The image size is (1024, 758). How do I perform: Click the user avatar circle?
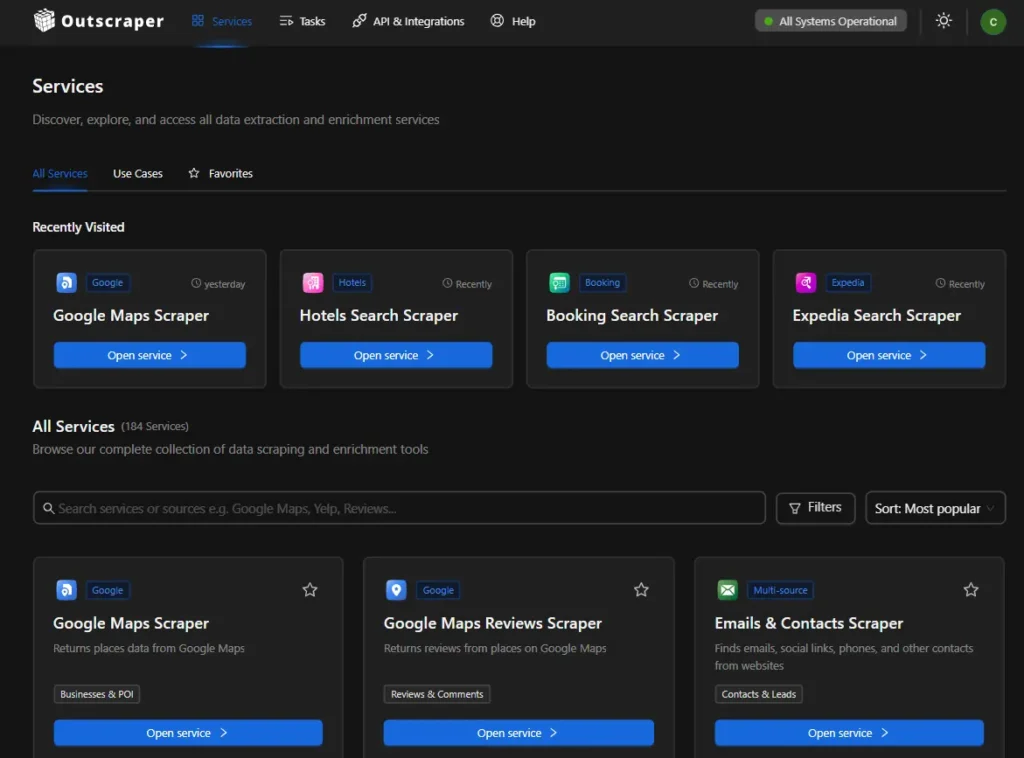point(992,20)
